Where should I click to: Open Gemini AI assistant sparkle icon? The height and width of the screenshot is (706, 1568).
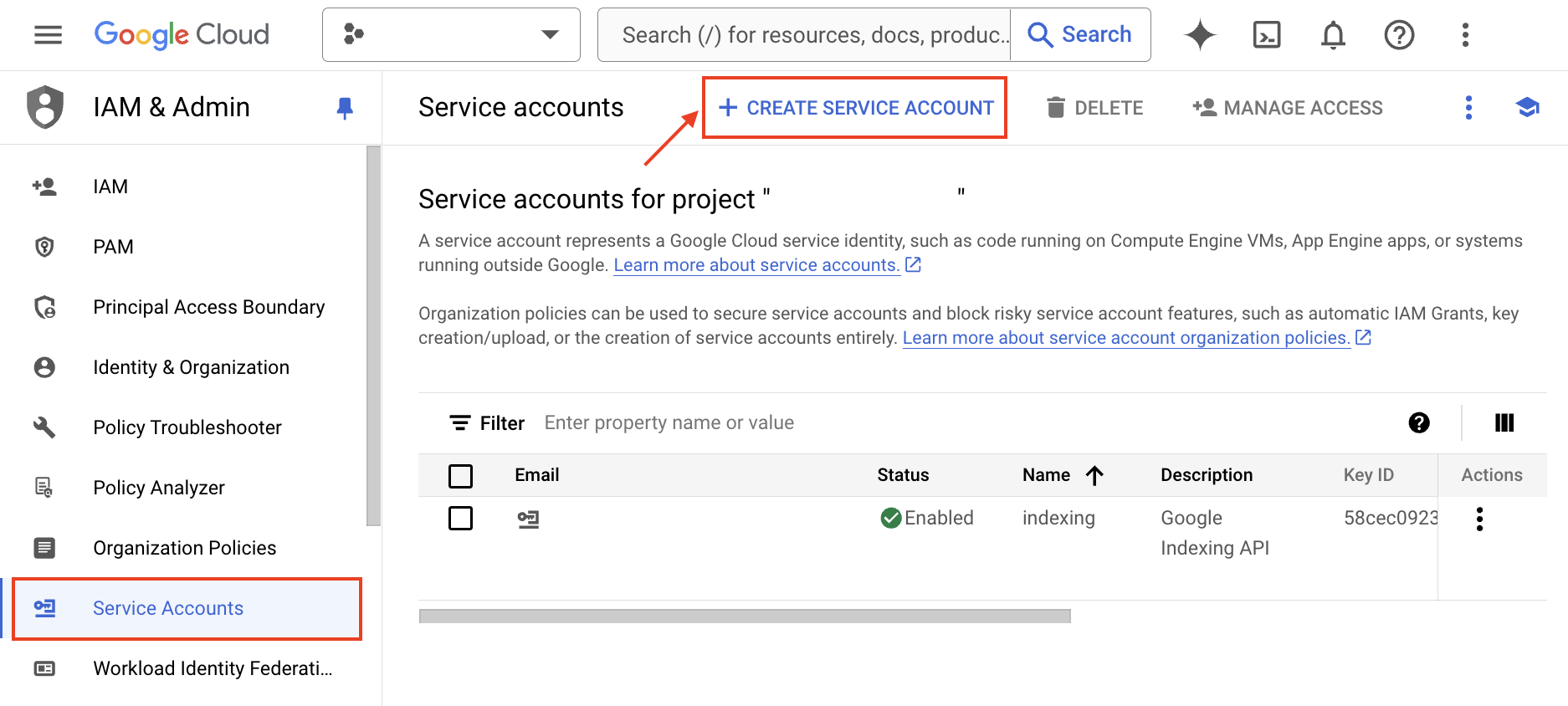1200,34
